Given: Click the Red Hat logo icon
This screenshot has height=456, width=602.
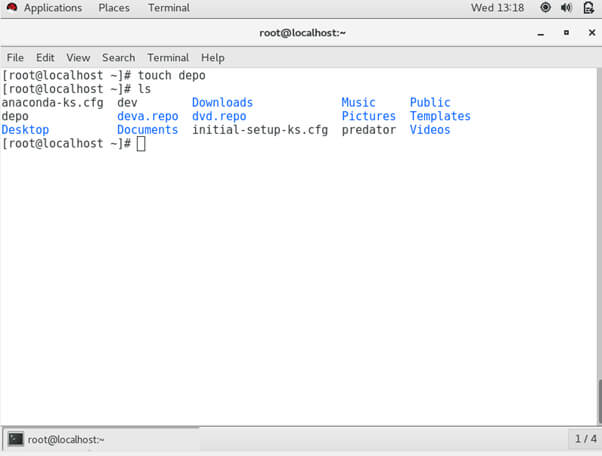Looking at the screenshot, I should [12, 7].
